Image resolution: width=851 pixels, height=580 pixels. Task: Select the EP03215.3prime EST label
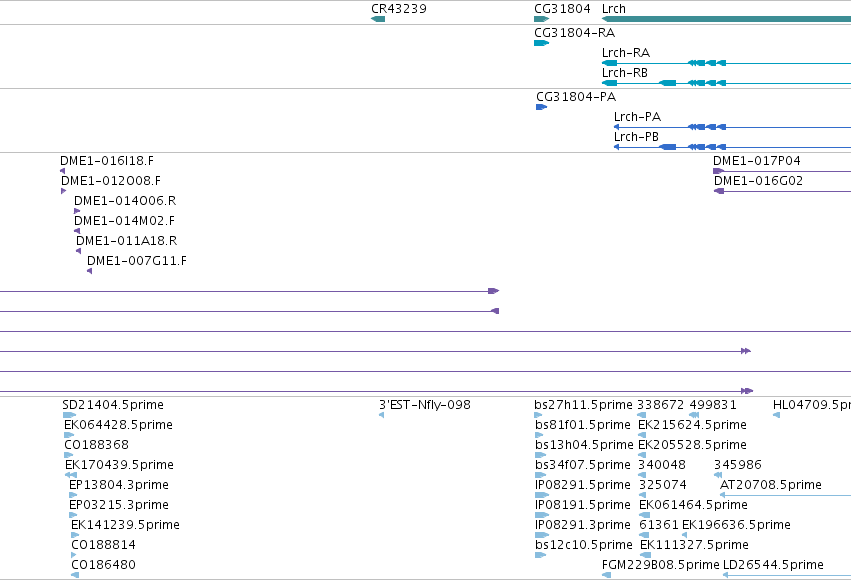click(119, 505)
